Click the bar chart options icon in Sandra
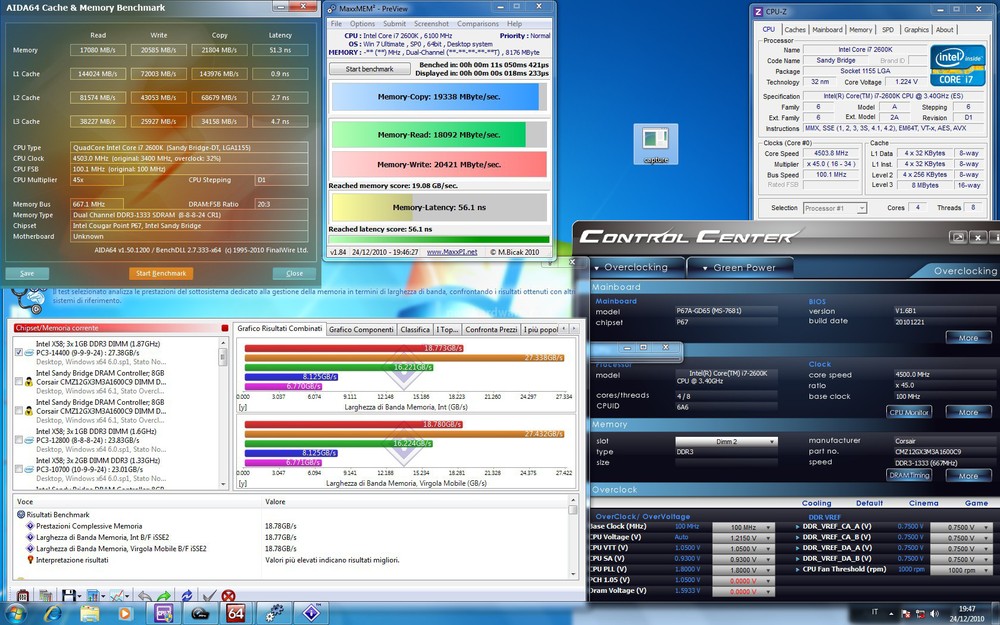Viewport: 1000px width, 625px height. click(x=93, y=596)
